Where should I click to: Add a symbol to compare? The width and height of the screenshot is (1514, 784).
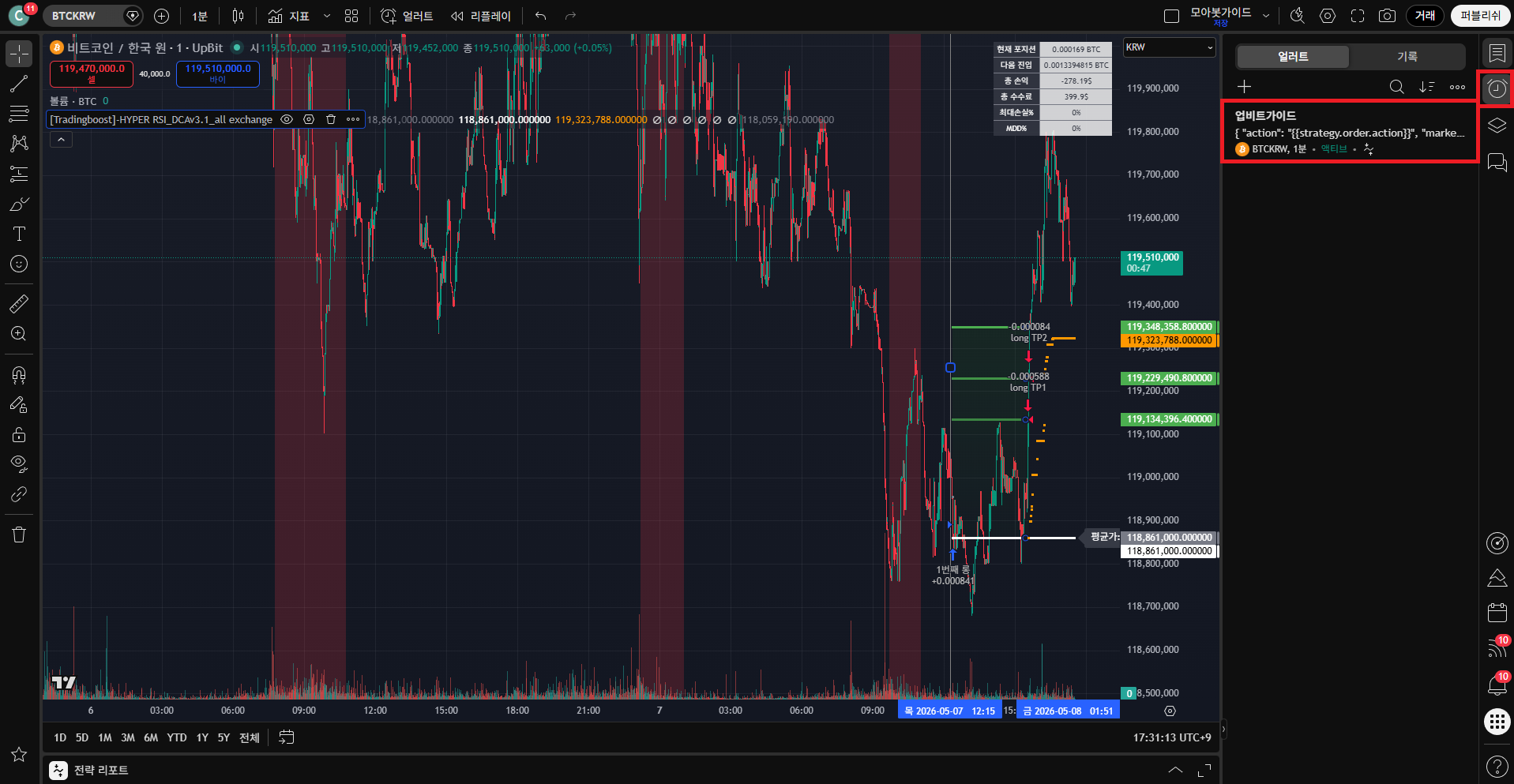pyautogui.click(x=161, y=16)
